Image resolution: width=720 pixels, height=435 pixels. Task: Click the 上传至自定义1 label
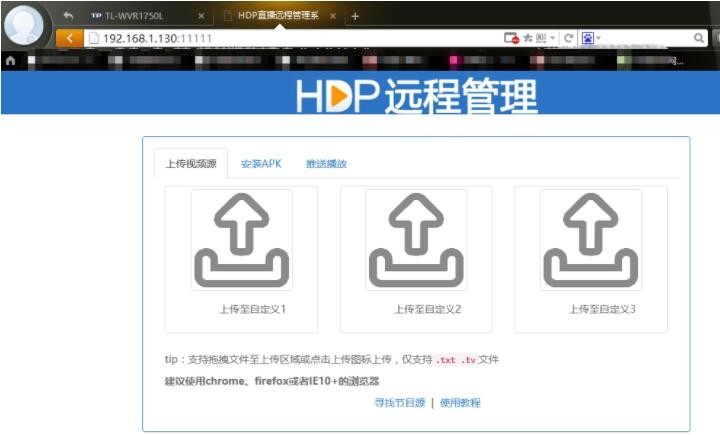(x=253, y=309)
